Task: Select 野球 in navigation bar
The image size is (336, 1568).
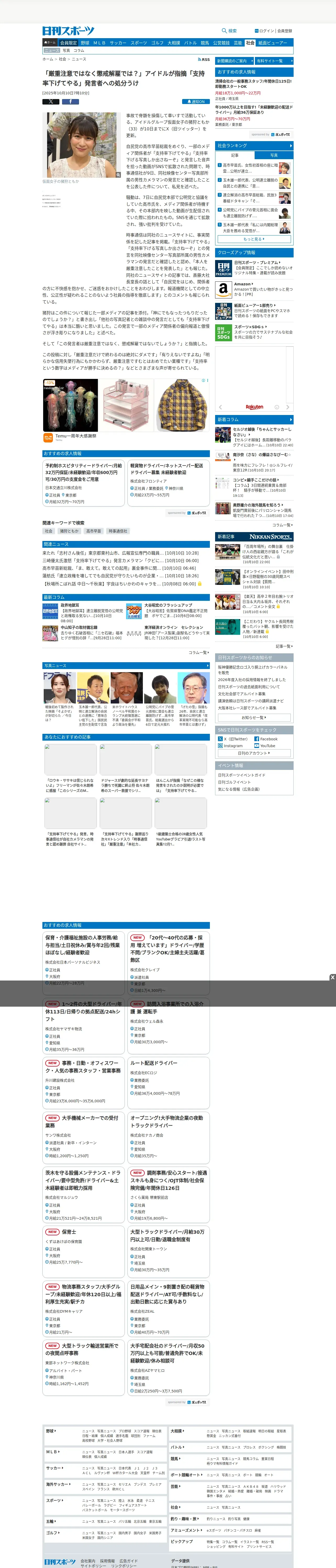Action: (x=85, y=43)
